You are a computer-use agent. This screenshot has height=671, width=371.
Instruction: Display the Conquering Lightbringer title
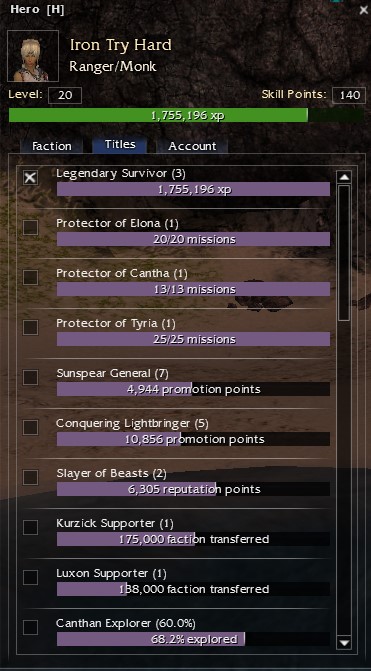30,427
